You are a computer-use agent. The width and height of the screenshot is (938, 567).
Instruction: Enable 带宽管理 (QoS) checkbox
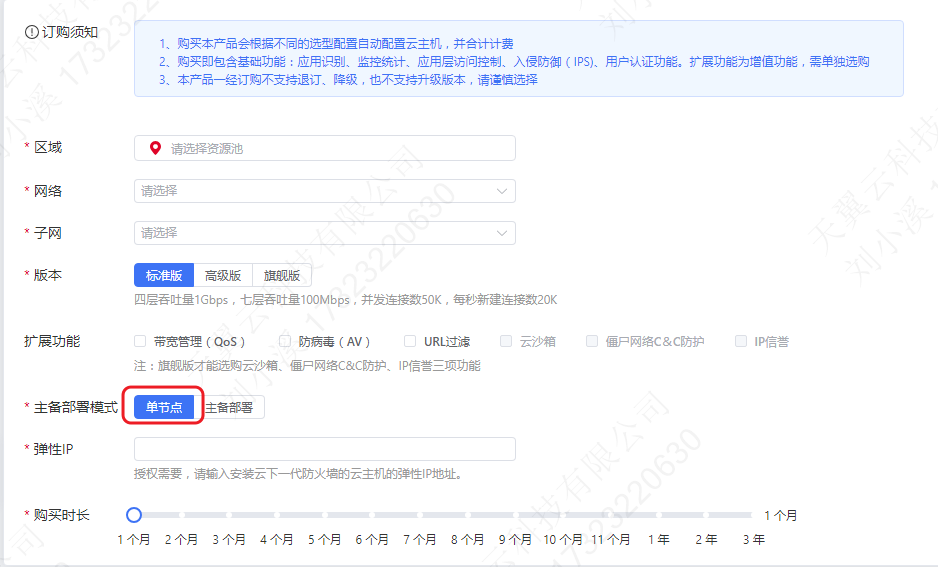pos(140,341)
